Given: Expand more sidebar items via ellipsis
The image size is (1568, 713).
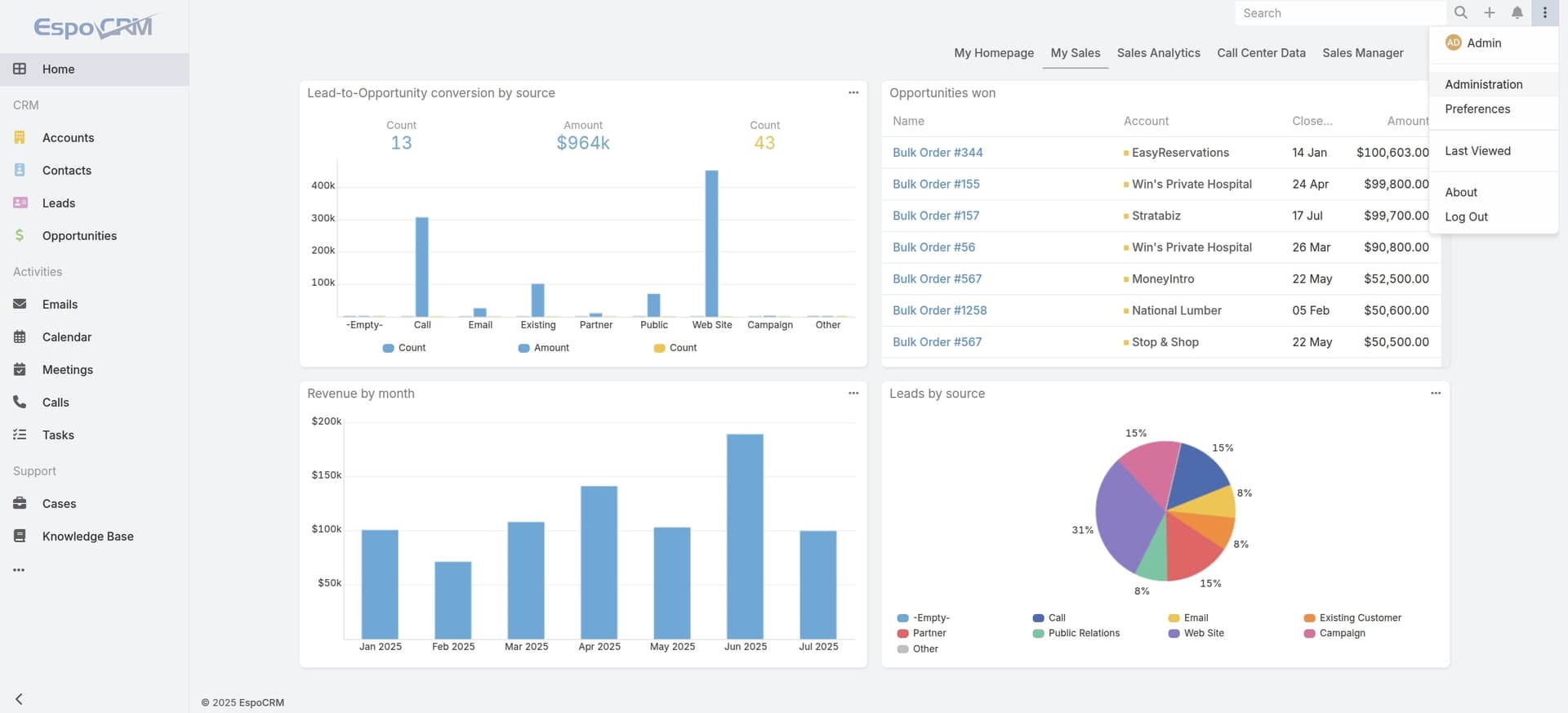Looking at the screenshot, I should coord(19,570).
